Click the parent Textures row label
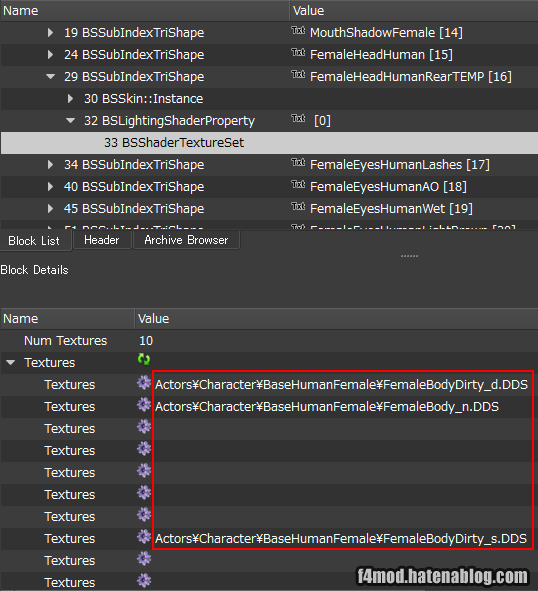The height and width of the screenshot is (591, 538). (50, 363)
